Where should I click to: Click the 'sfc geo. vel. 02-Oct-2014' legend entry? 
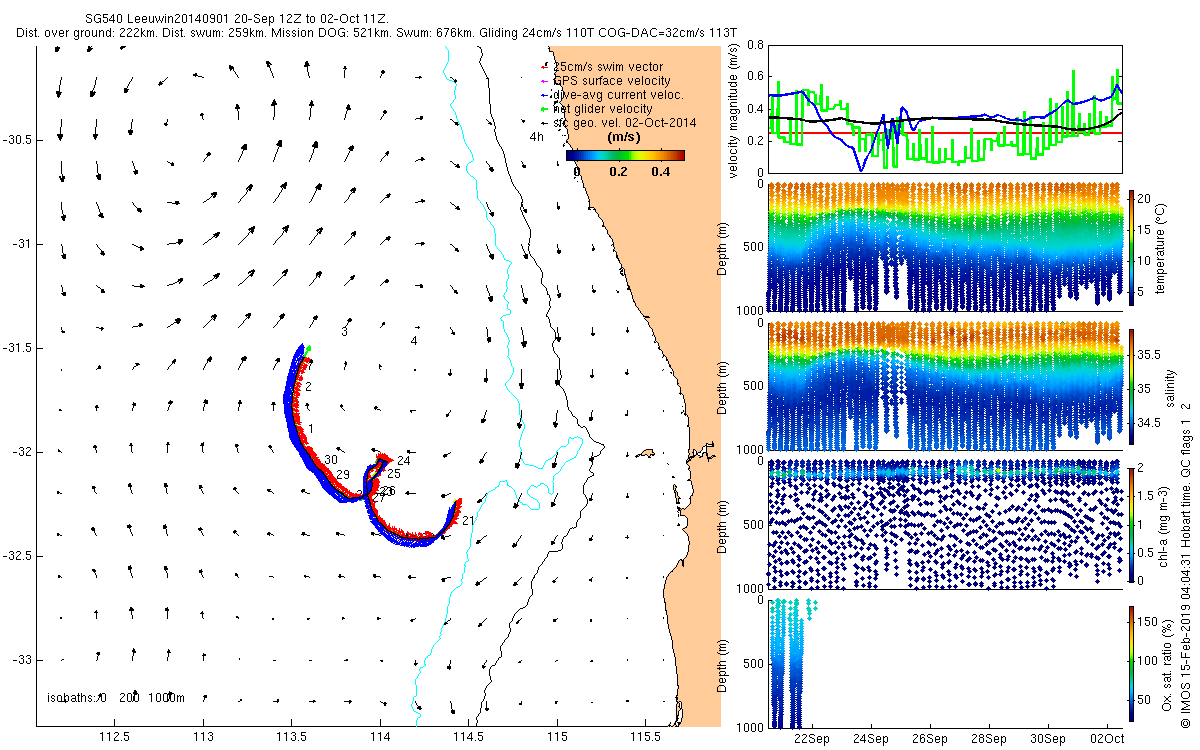point(624,123)
